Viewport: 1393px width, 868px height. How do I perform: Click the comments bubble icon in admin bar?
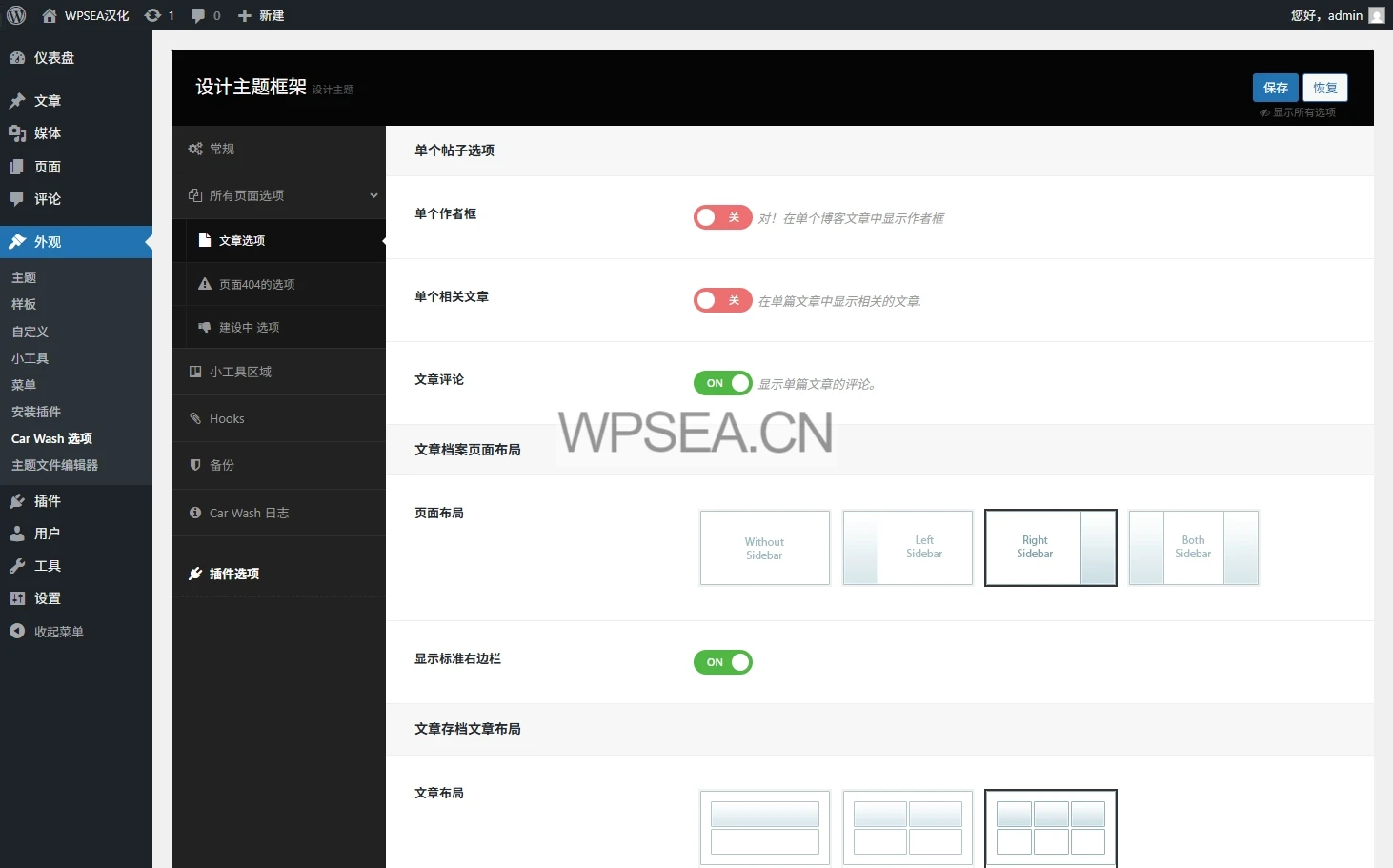(x=198, y=15)
